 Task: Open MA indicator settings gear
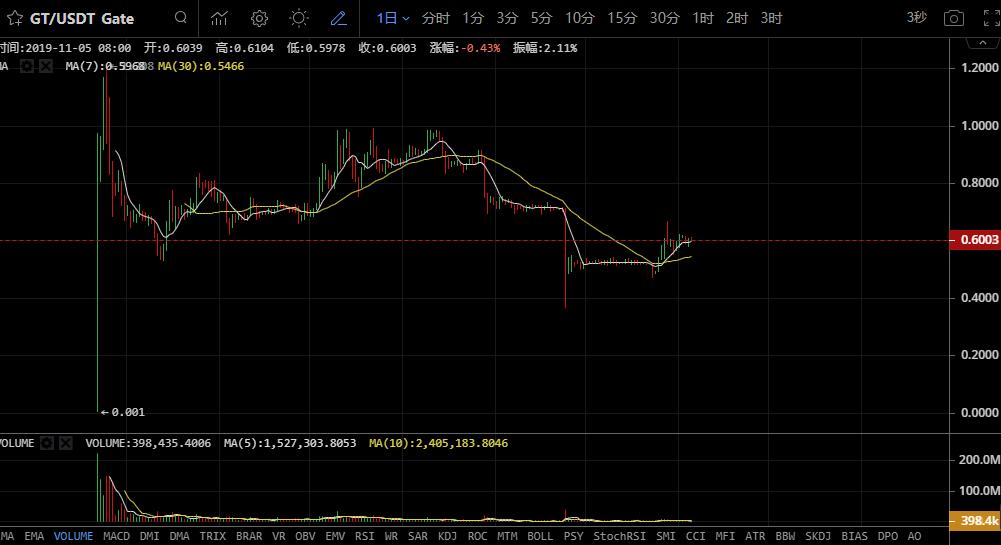point(27,66)
